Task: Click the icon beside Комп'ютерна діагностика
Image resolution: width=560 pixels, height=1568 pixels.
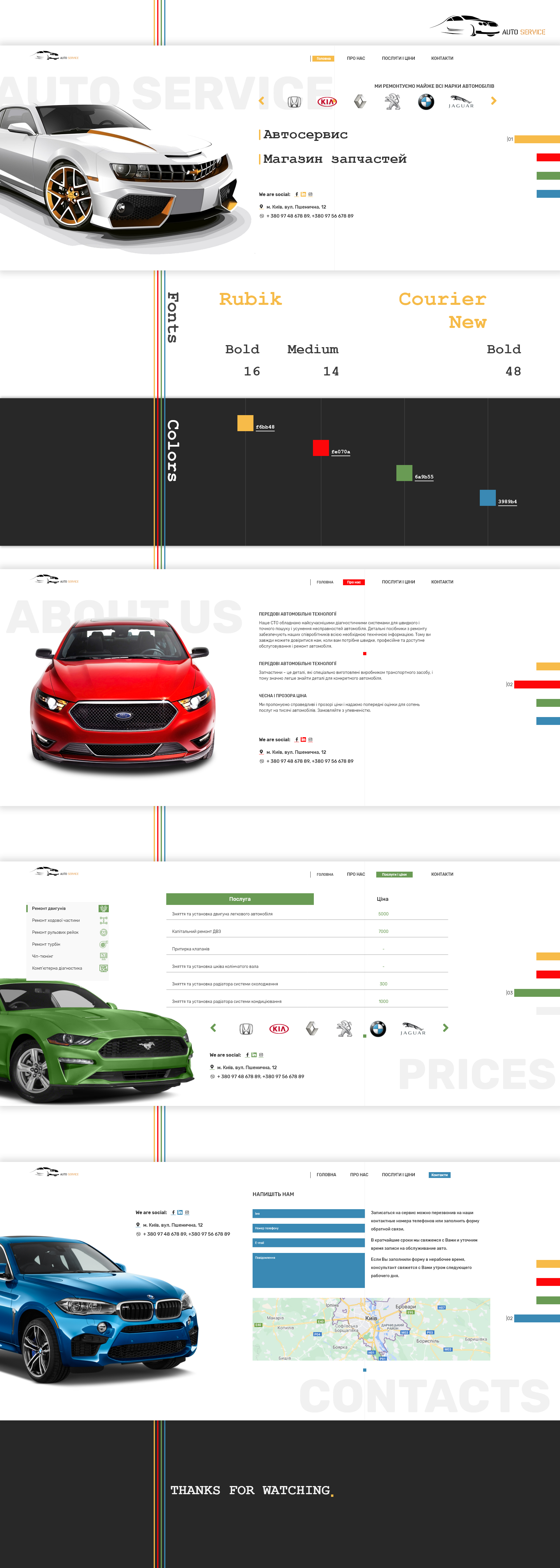Action: [104, 968]
